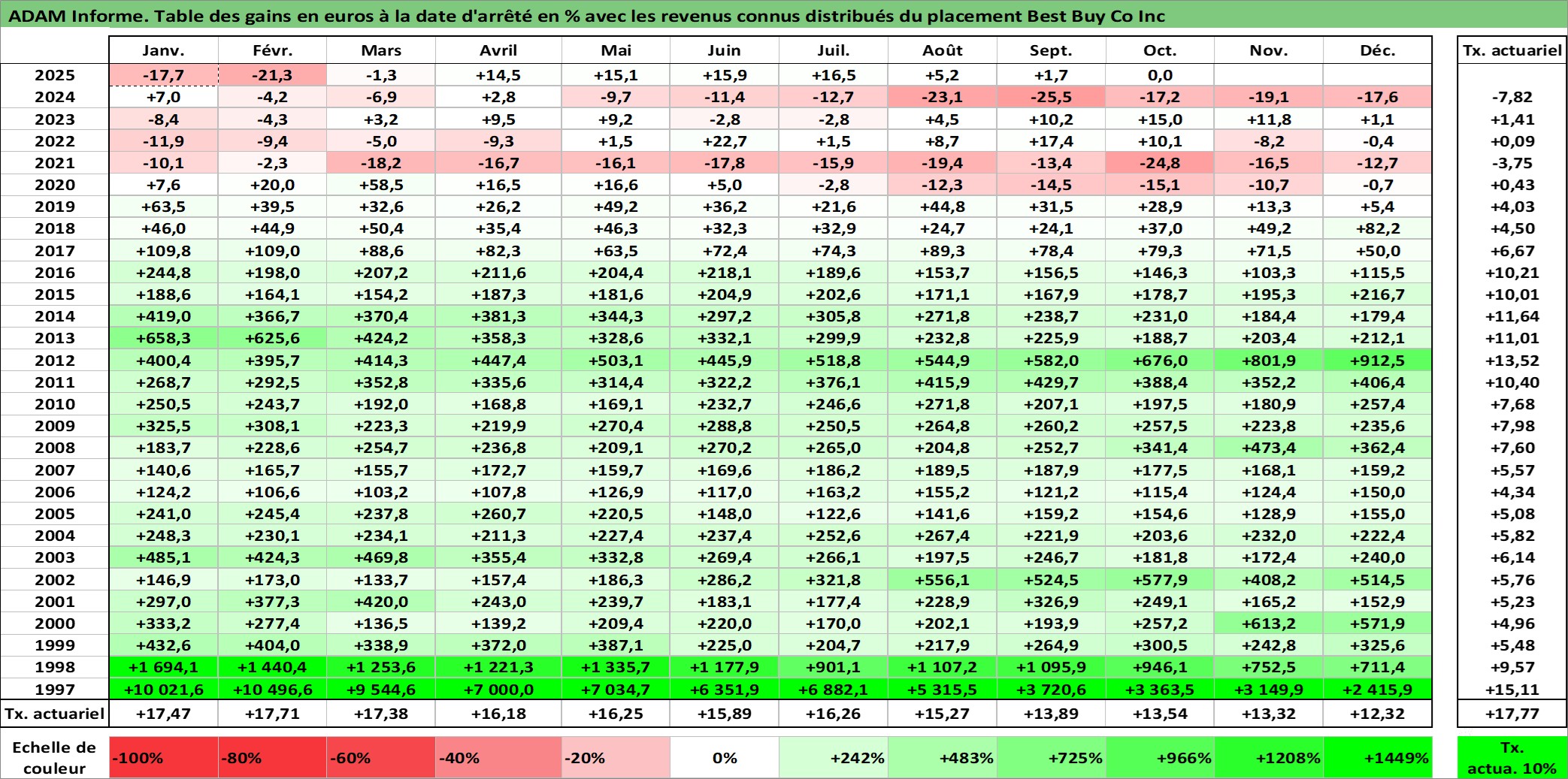Select the -17,7 cell for January 2025

coord(164,75)
